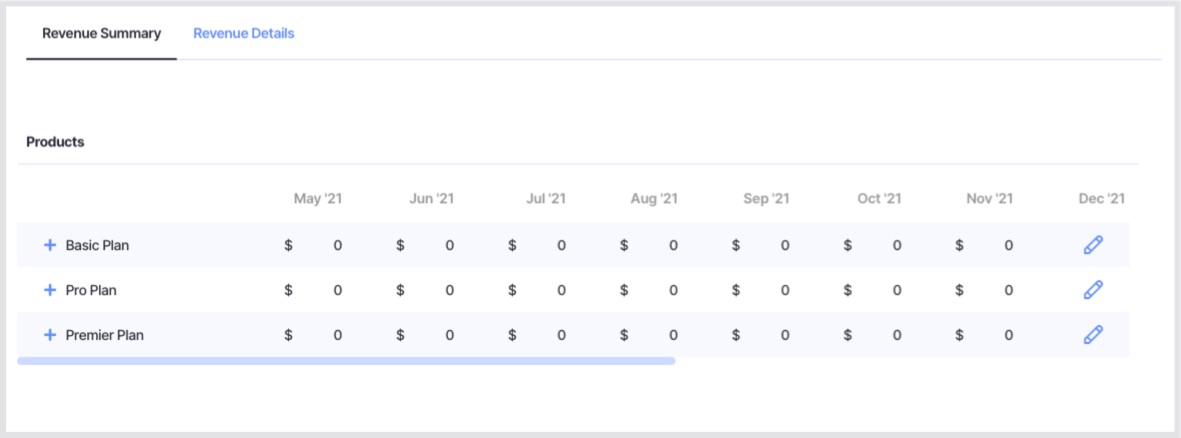Viewport: 1181px width, 438px height.
Task: Expand the Basic Plan row
Action: pyautogui.click(x=50, y=245)
